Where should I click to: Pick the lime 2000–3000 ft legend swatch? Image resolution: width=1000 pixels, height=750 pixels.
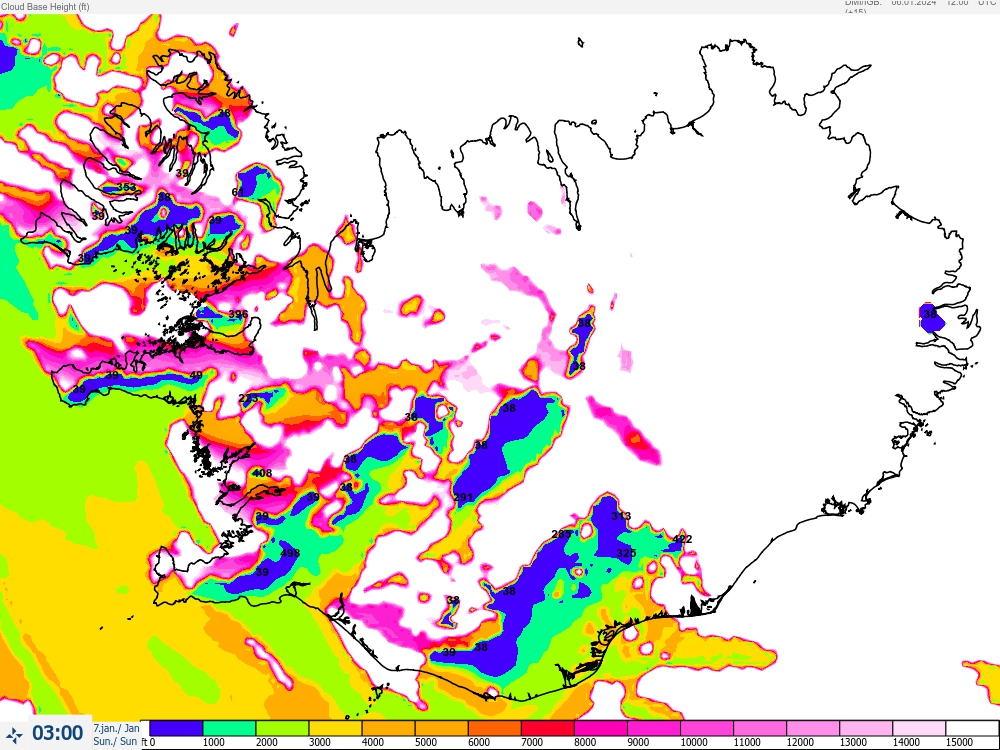282,728
